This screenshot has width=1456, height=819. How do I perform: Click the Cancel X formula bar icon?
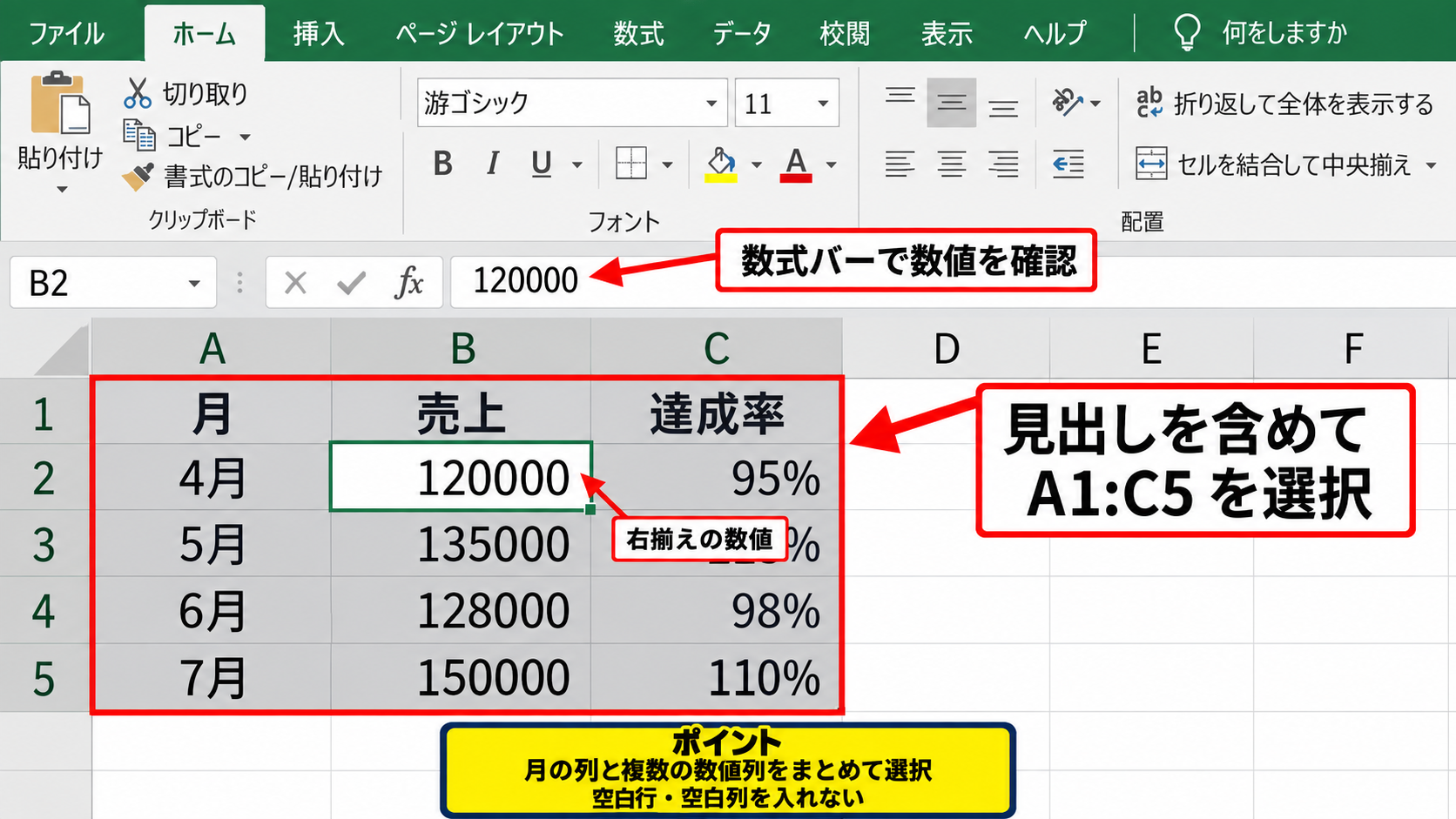pyautogui.click(x=295, y=283)
